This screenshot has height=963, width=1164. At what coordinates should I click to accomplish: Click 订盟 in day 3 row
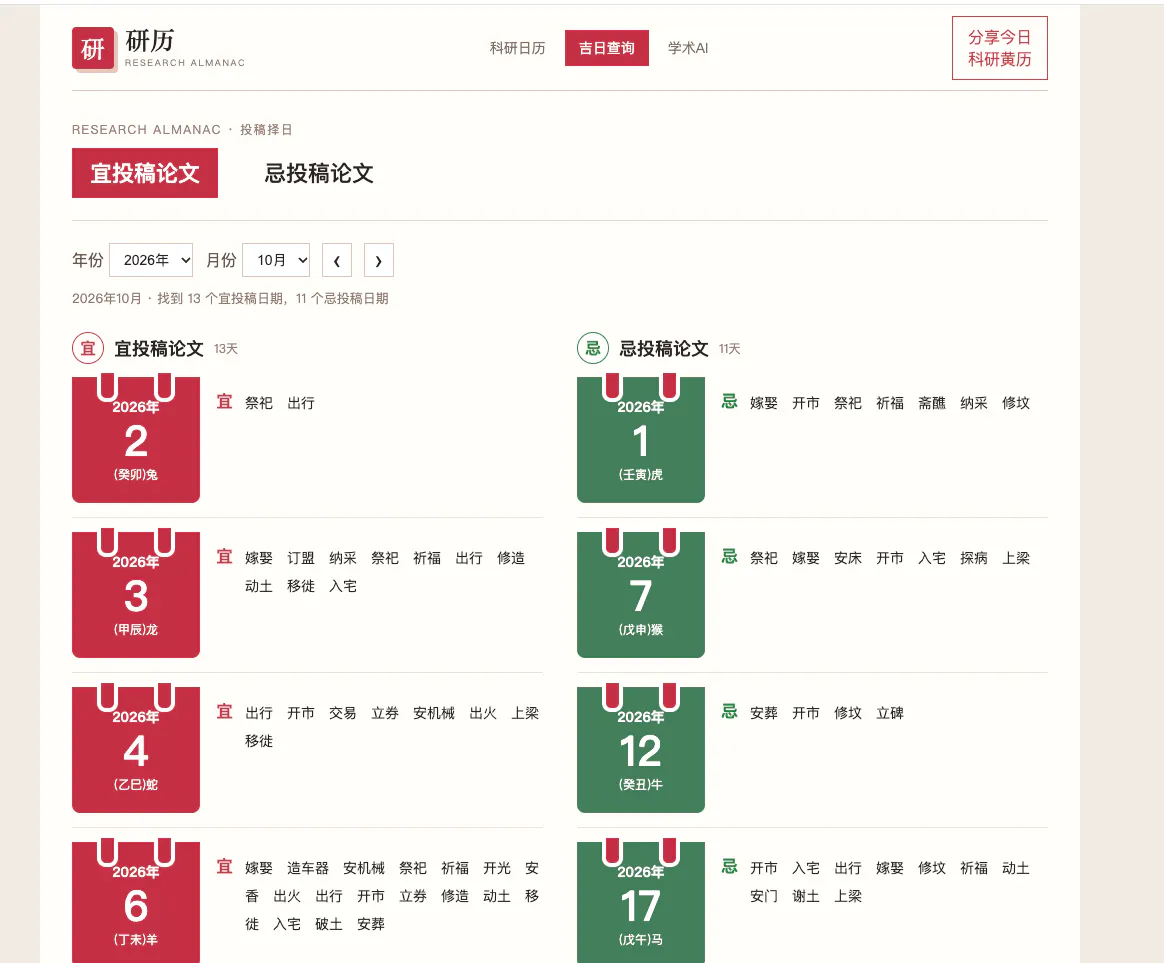[x=301, y=558]
